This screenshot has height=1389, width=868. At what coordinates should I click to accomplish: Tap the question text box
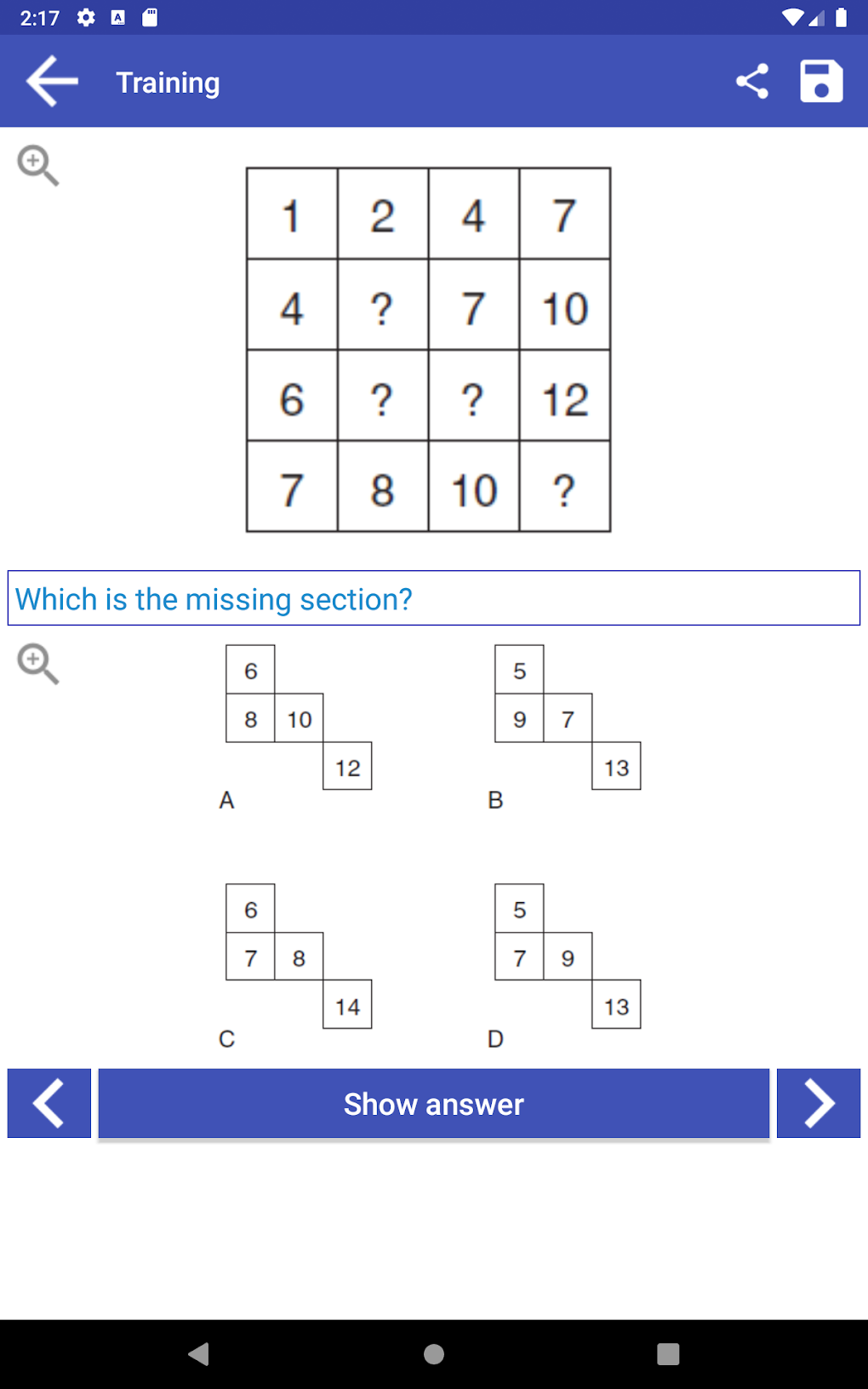(434, 598)
